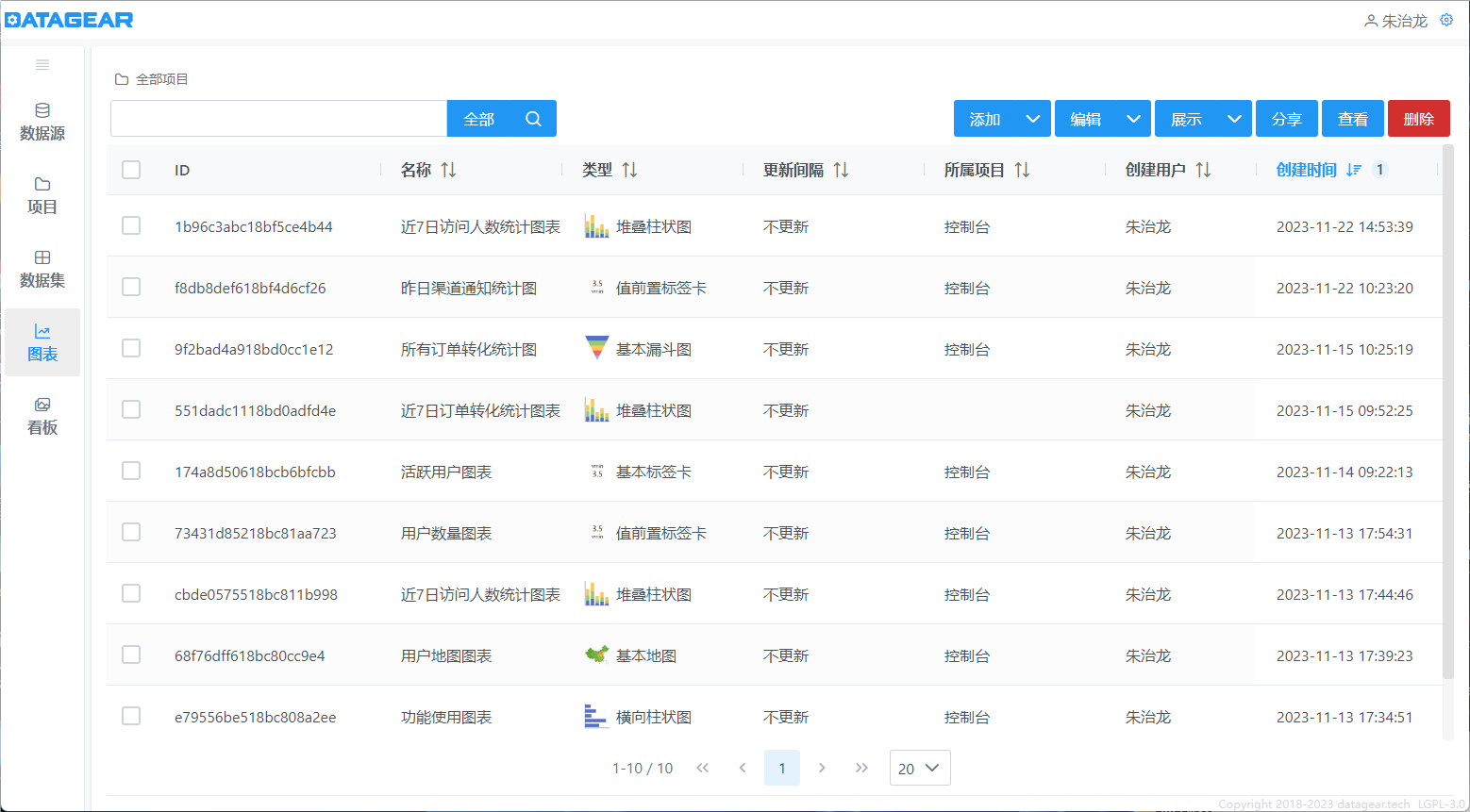Check the 用户地图图表 row checkbox
Image resolution: width=1470 pixels, height=812 pixels.
(x=131, y=655)
